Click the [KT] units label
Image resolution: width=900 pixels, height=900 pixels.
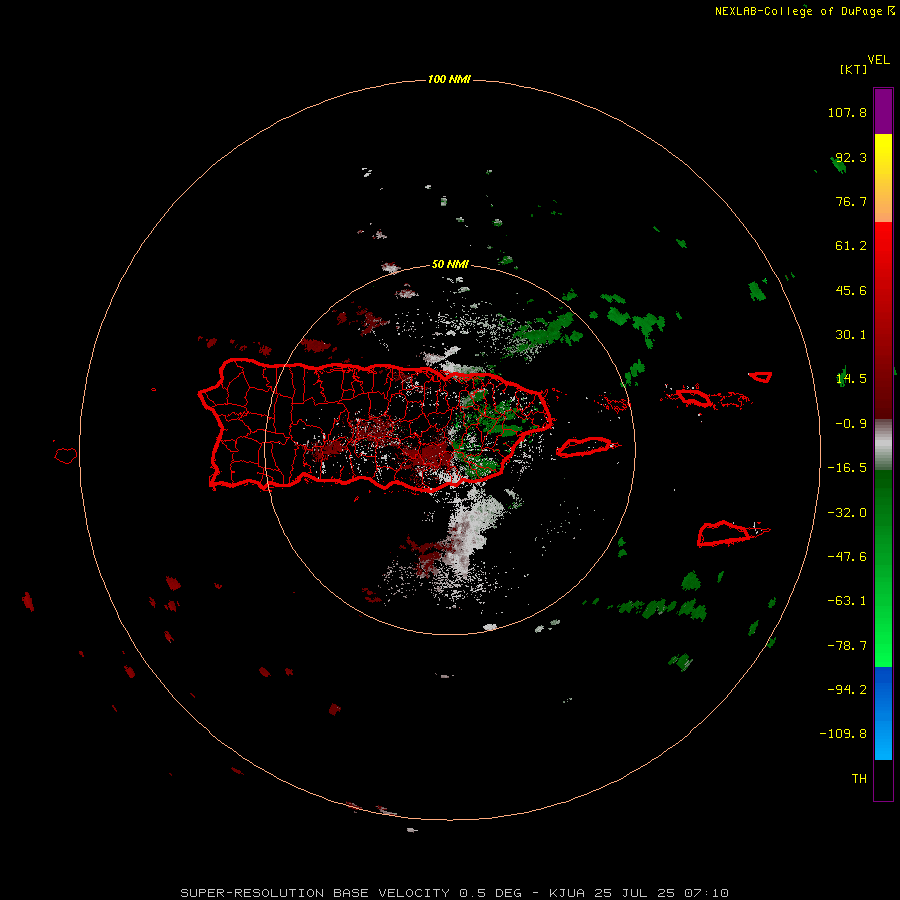pyautogui.click(x=854, y=69)
